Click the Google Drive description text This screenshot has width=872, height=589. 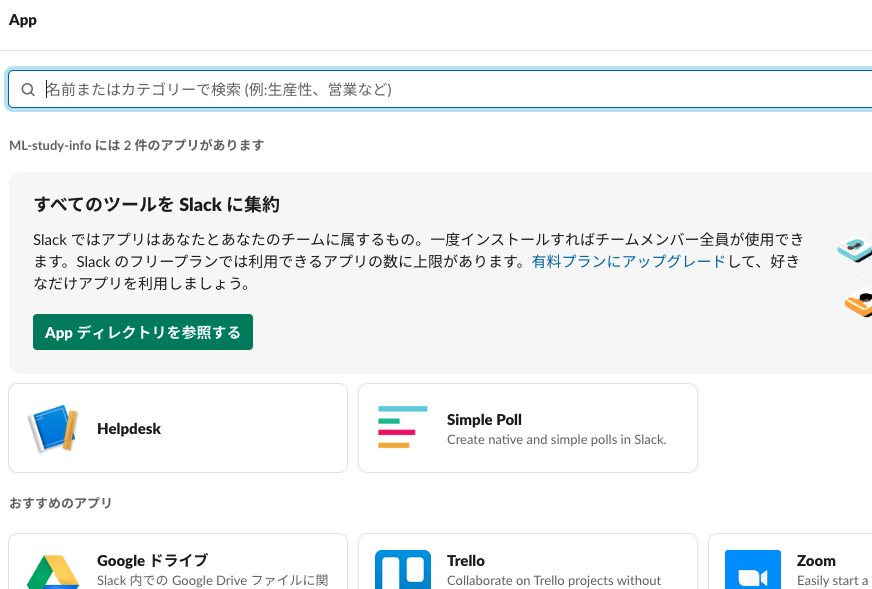212,581
